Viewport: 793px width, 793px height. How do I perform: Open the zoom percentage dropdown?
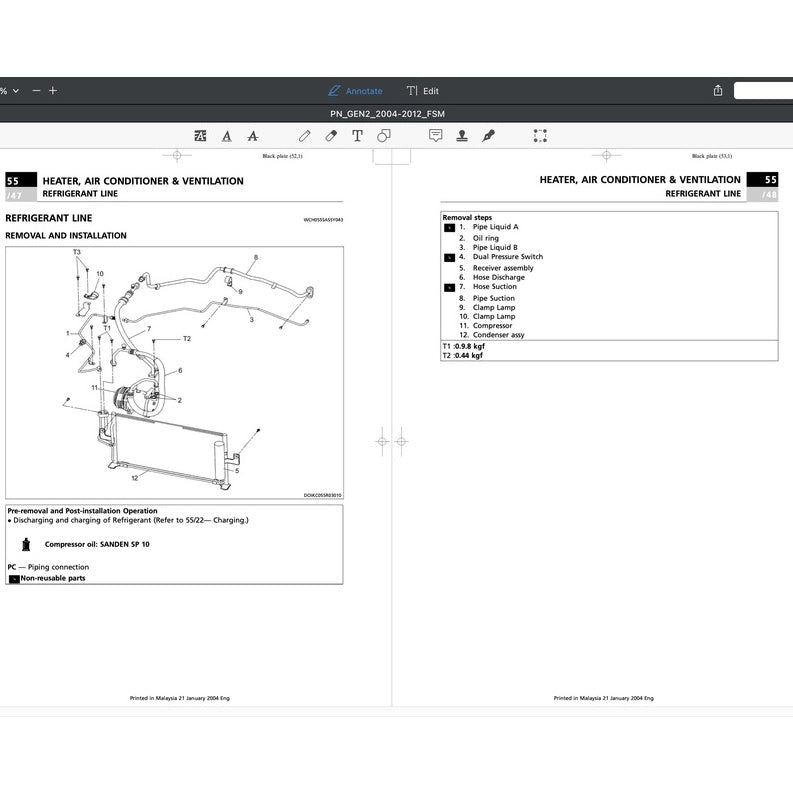[10, 91]
